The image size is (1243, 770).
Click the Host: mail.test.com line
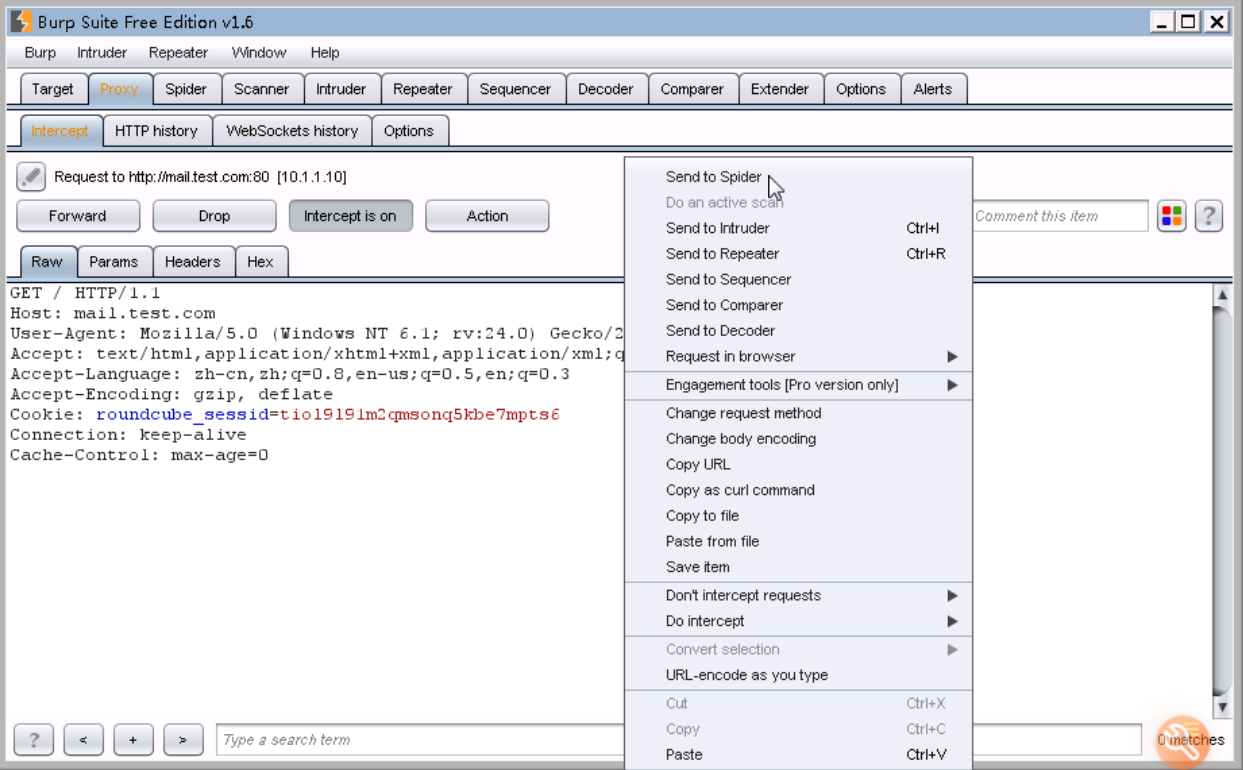(x=112, y=314)
